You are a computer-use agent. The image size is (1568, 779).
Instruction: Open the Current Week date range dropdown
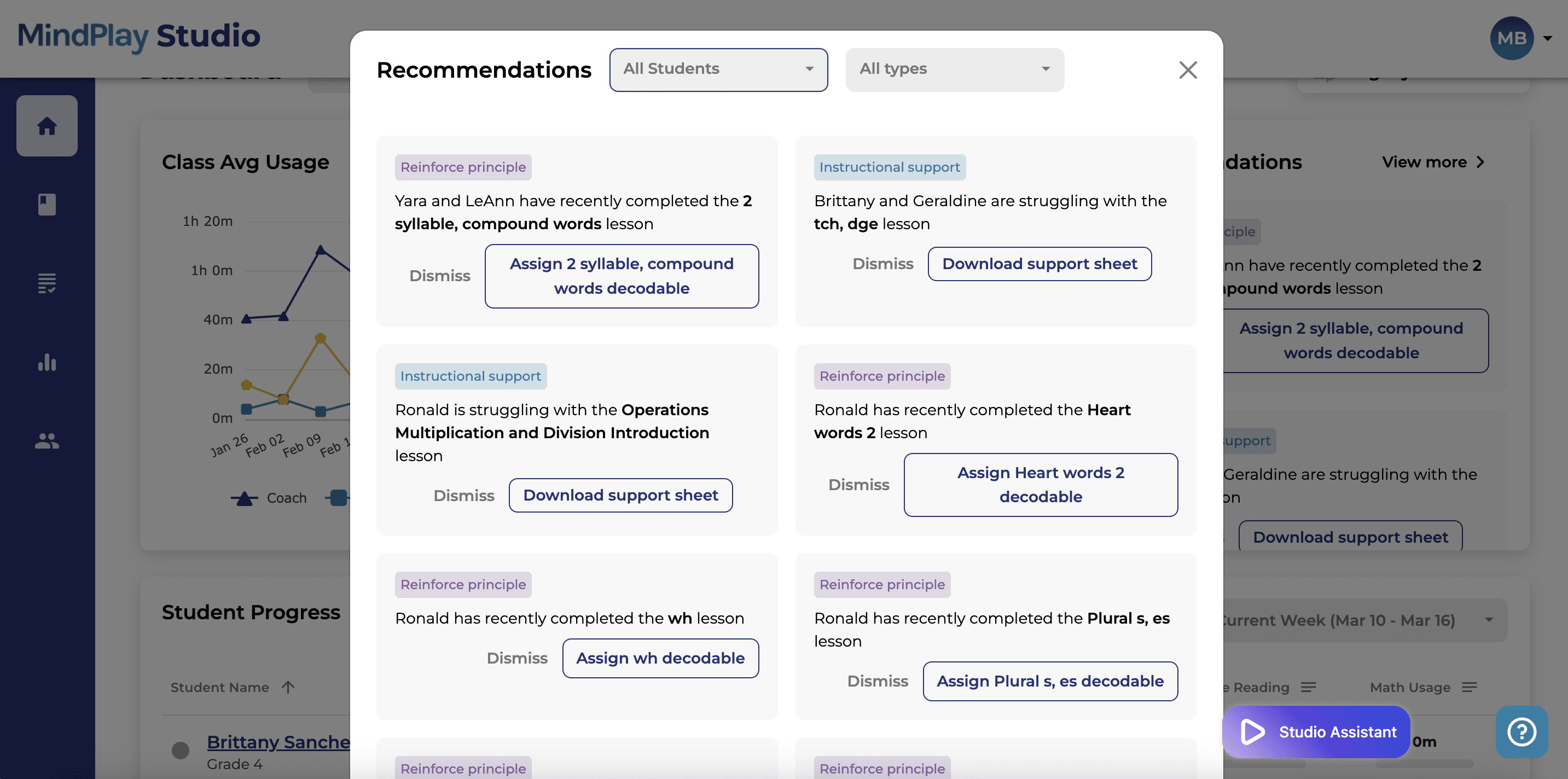(1361, 620)
